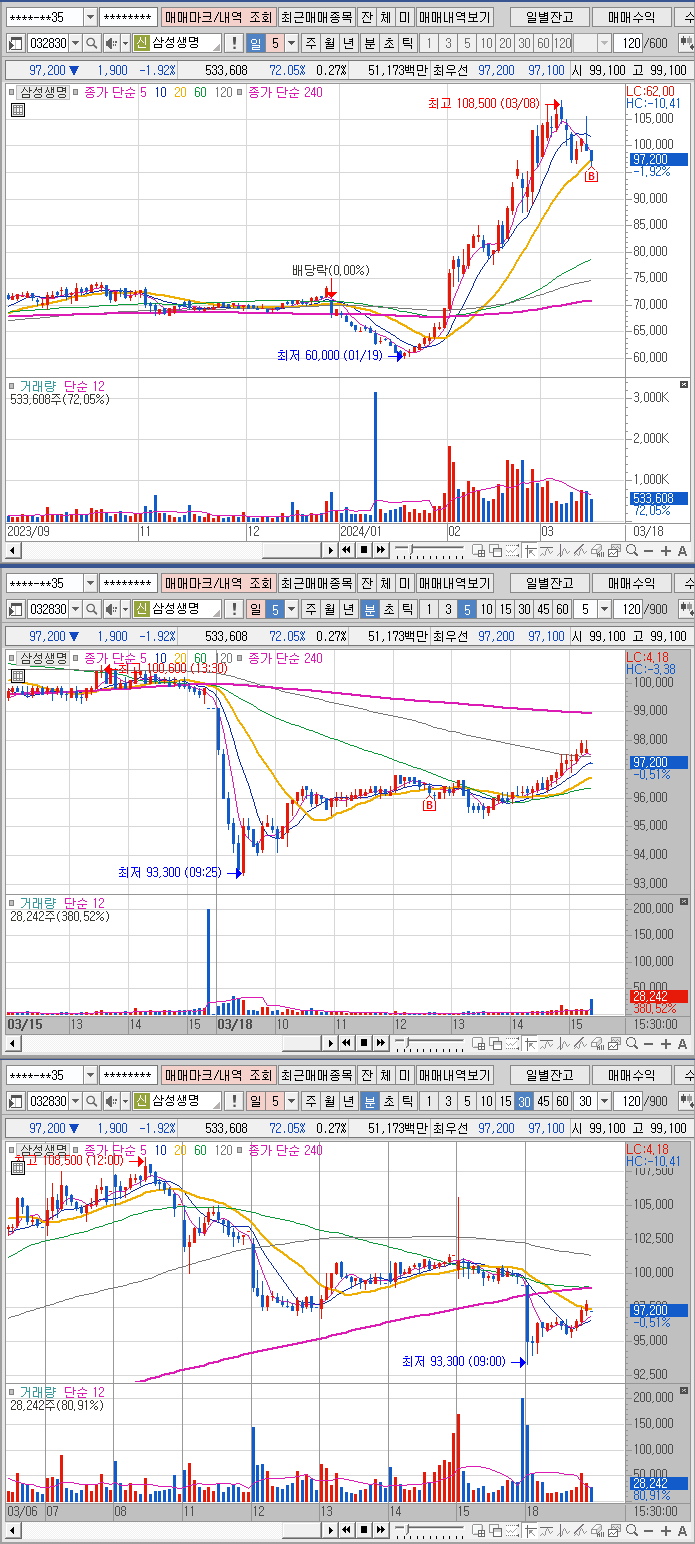
Task: Click 최근매매종목 in the top window
Action: (316, 17)
